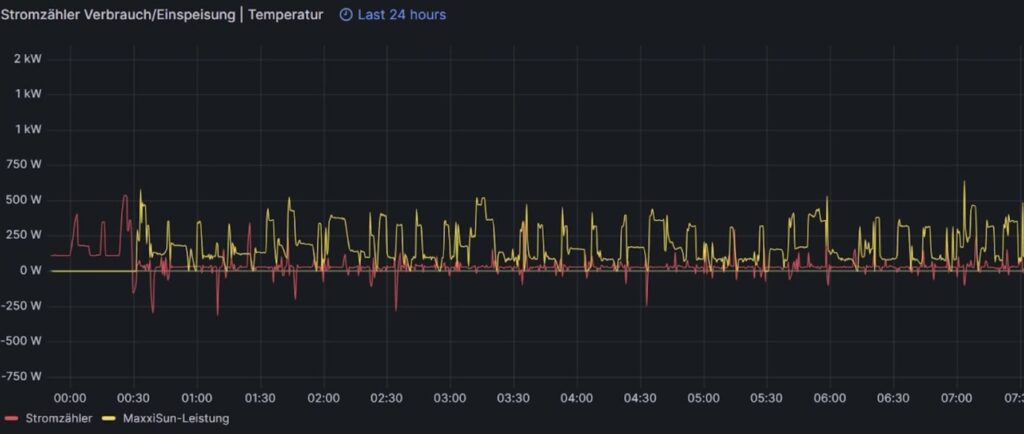Click the '2 kW' y-axis label
Screen dimensions: 1024x434
[x=28, y=59]
